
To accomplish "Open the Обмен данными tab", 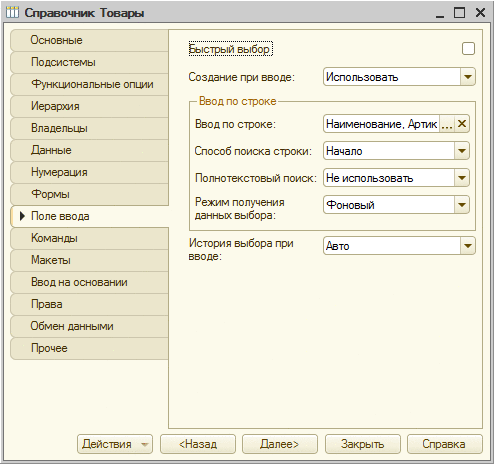I will coord(89,326).
